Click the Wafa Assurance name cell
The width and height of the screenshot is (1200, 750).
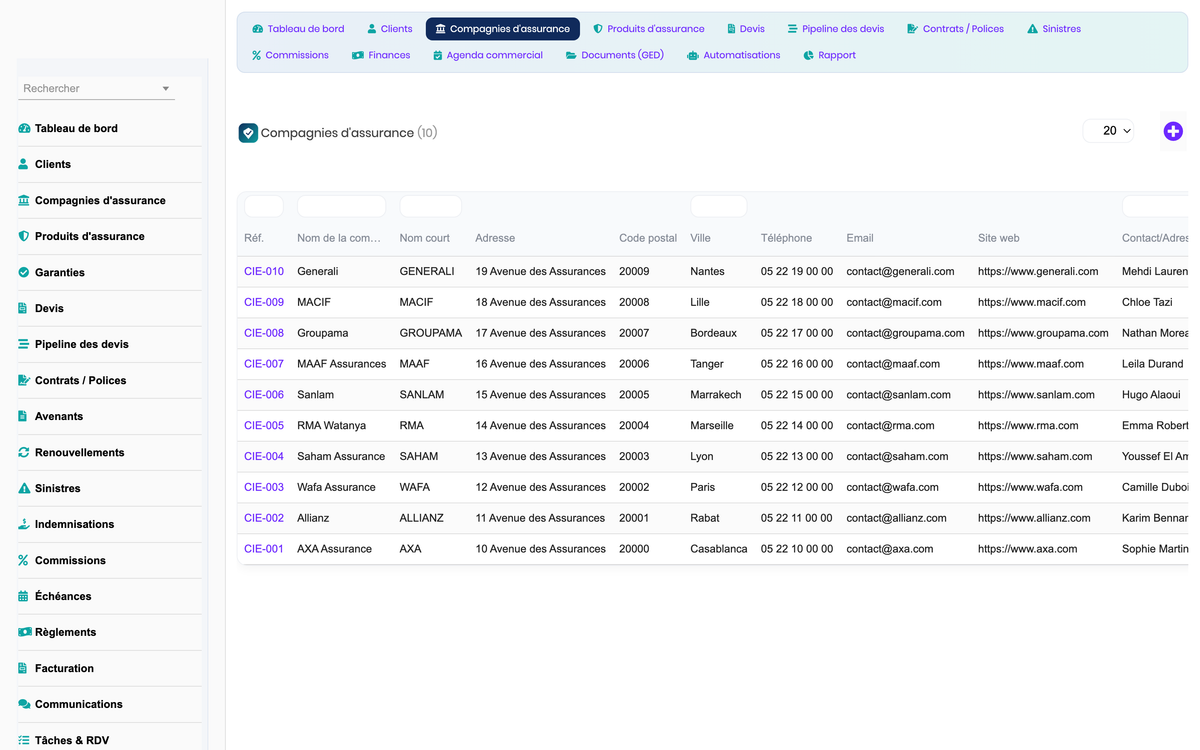[x=336, y=487]
